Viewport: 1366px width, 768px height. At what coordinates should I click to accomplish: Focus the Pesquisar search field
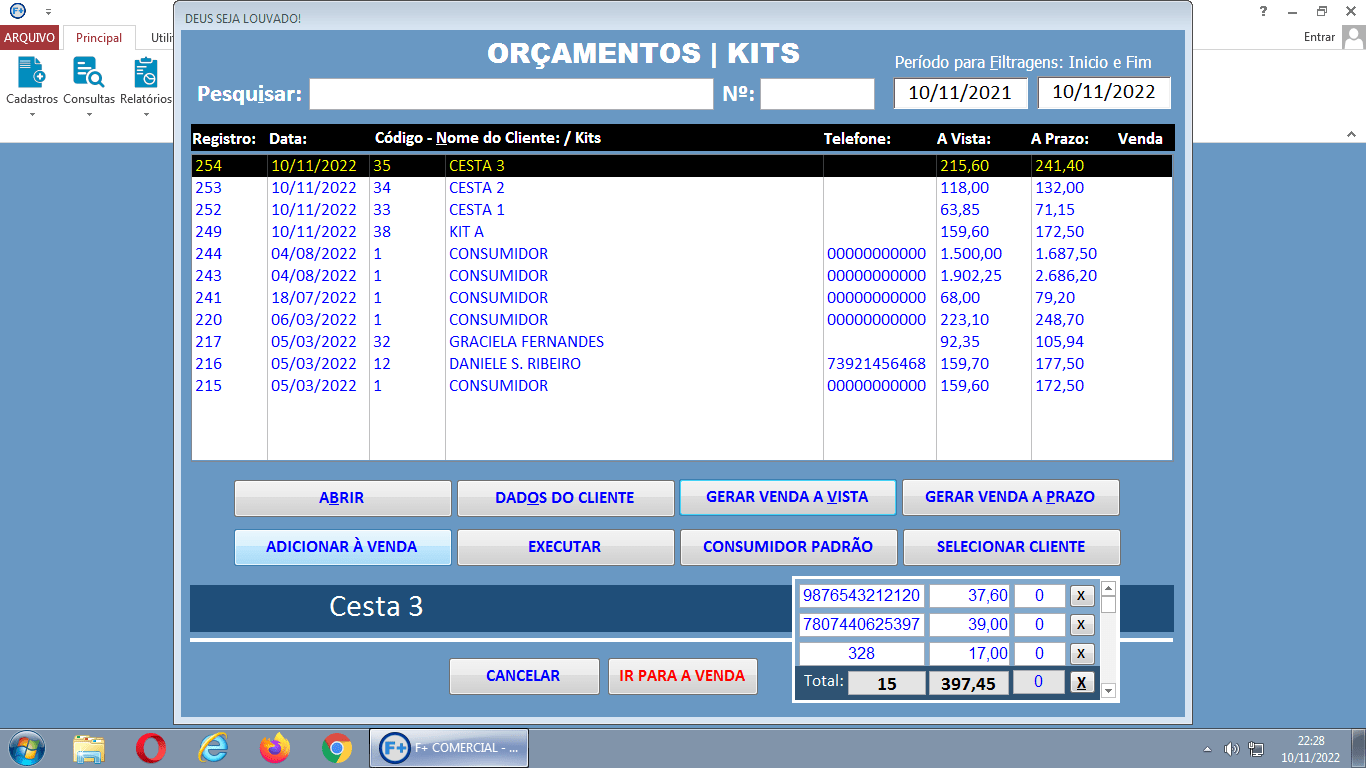pyautogui.click(x=511, y=94)
